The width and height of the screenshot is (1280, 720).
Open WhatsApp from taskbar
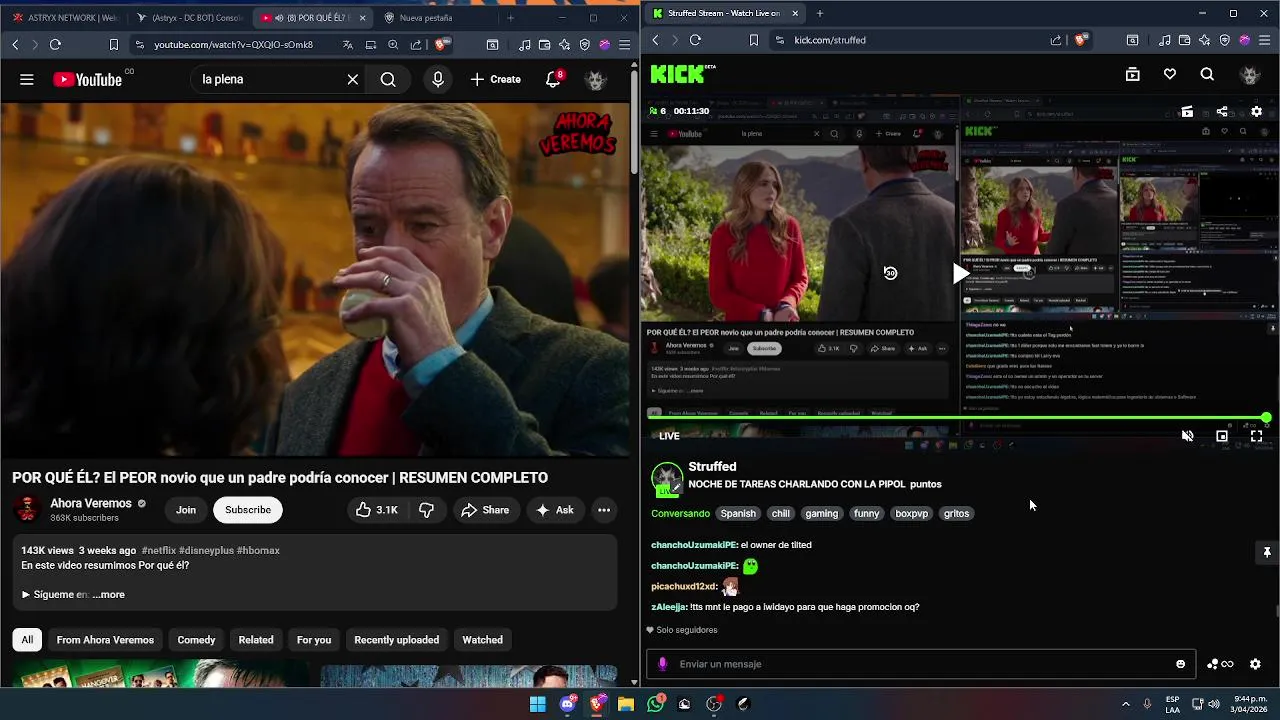click(655, 704)
